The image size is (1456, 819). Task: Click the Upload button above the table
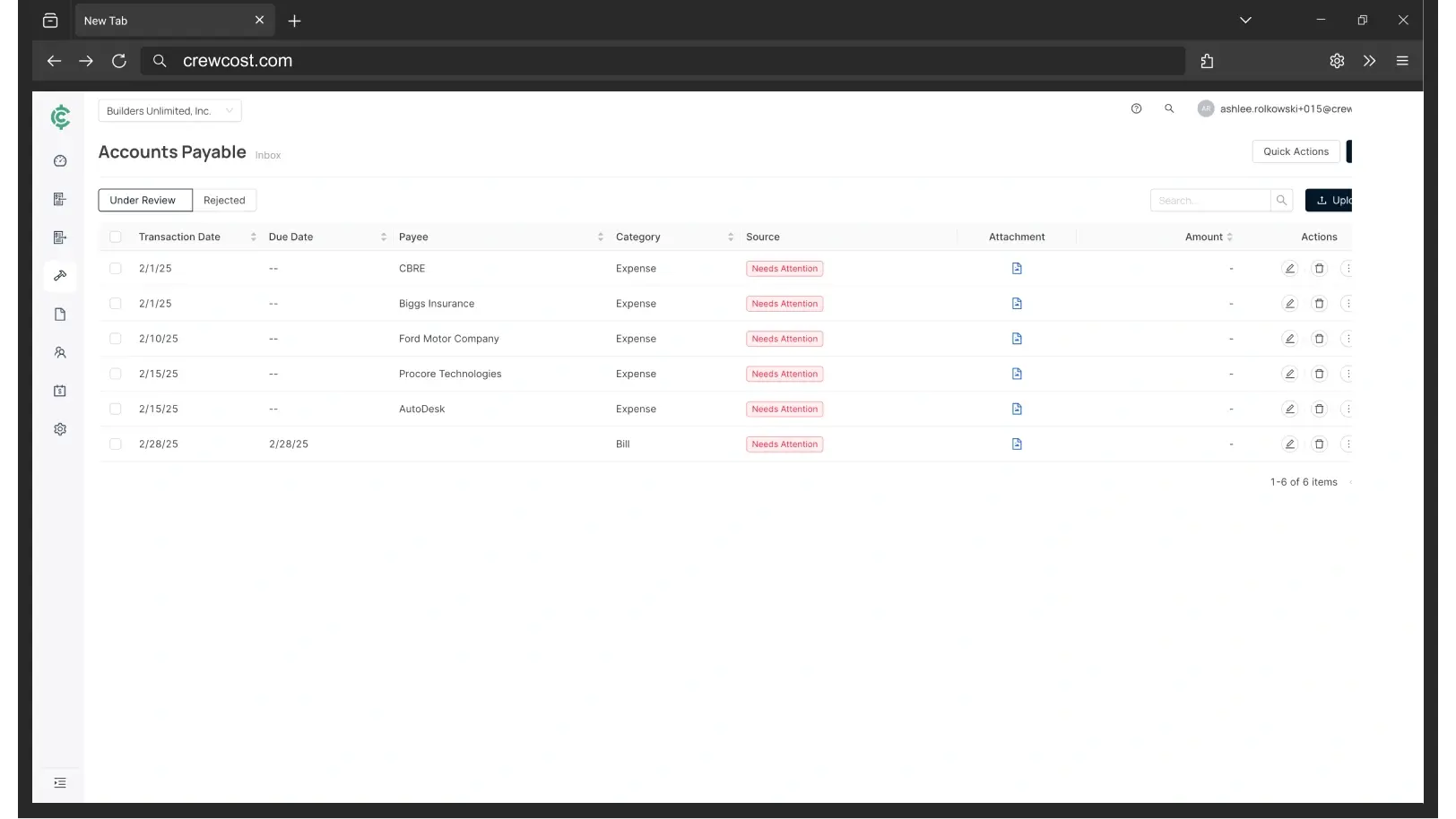point(1333,200)
